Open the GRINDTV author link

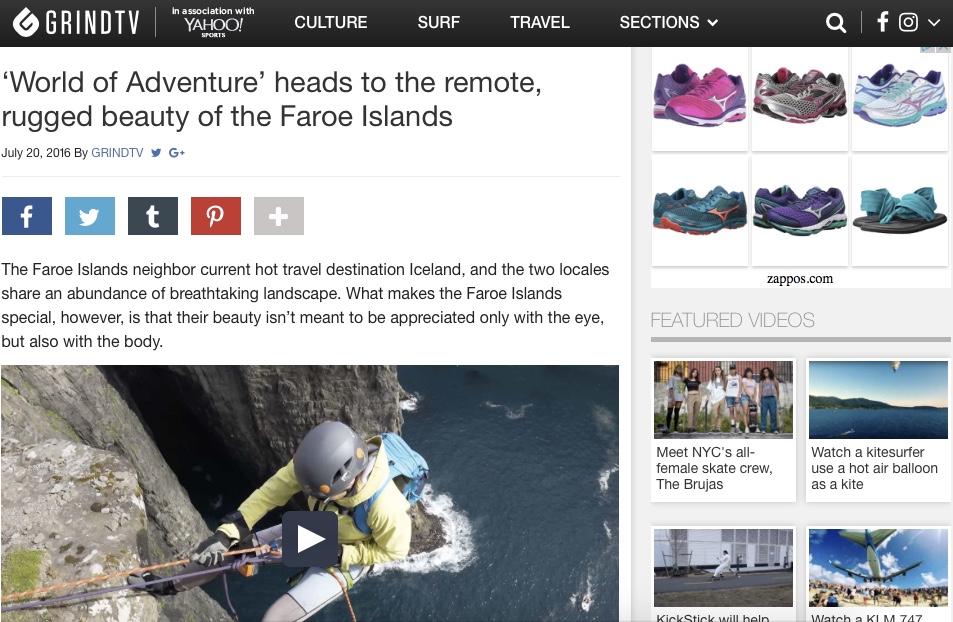117,153
